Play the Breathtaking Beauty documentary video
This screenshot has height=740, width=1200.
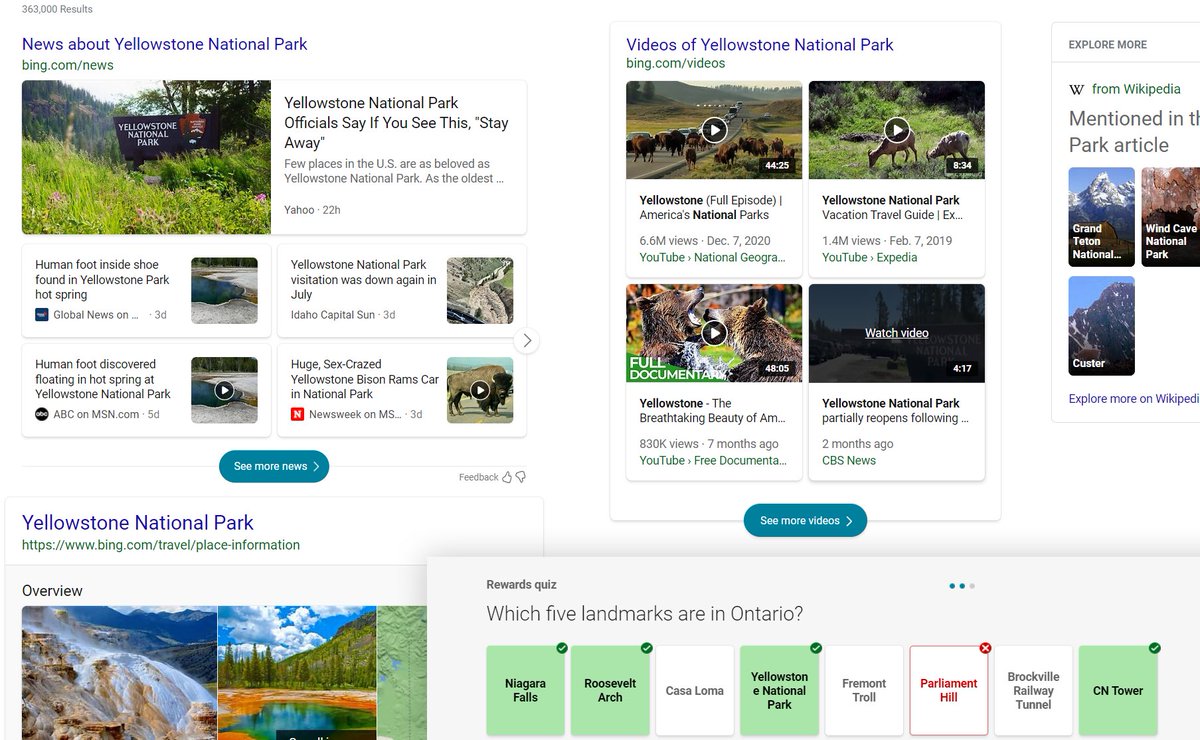click(714, 333)
